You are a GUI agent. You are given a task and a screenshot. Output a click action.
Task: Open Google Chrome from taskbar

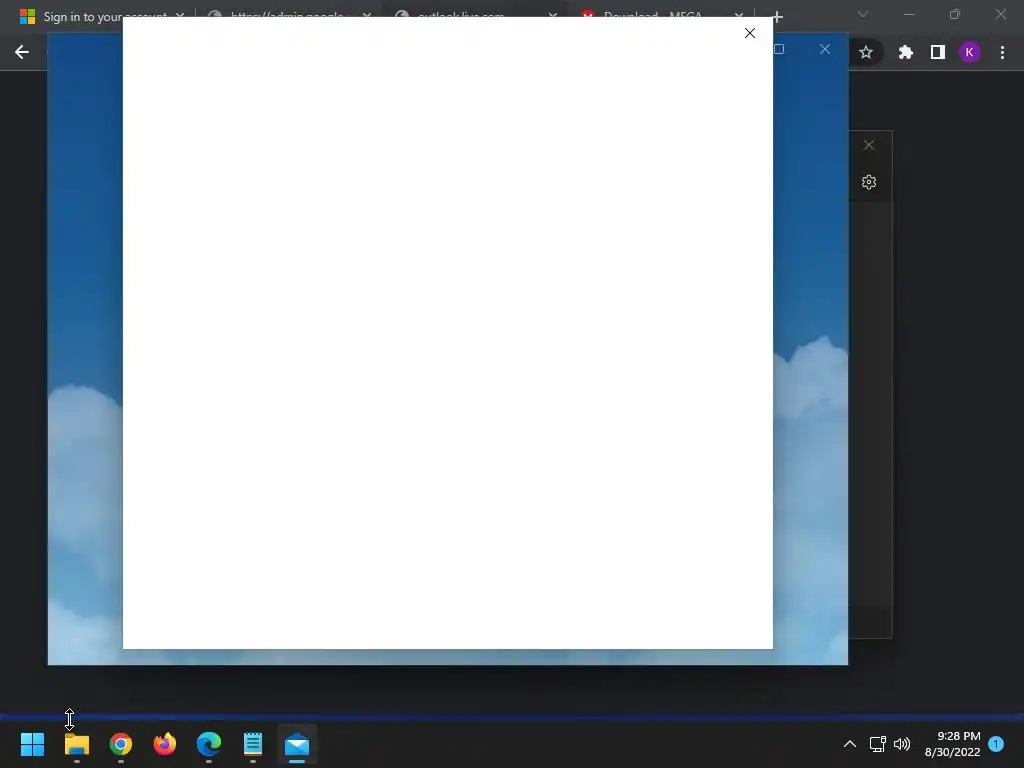(121, 744)
